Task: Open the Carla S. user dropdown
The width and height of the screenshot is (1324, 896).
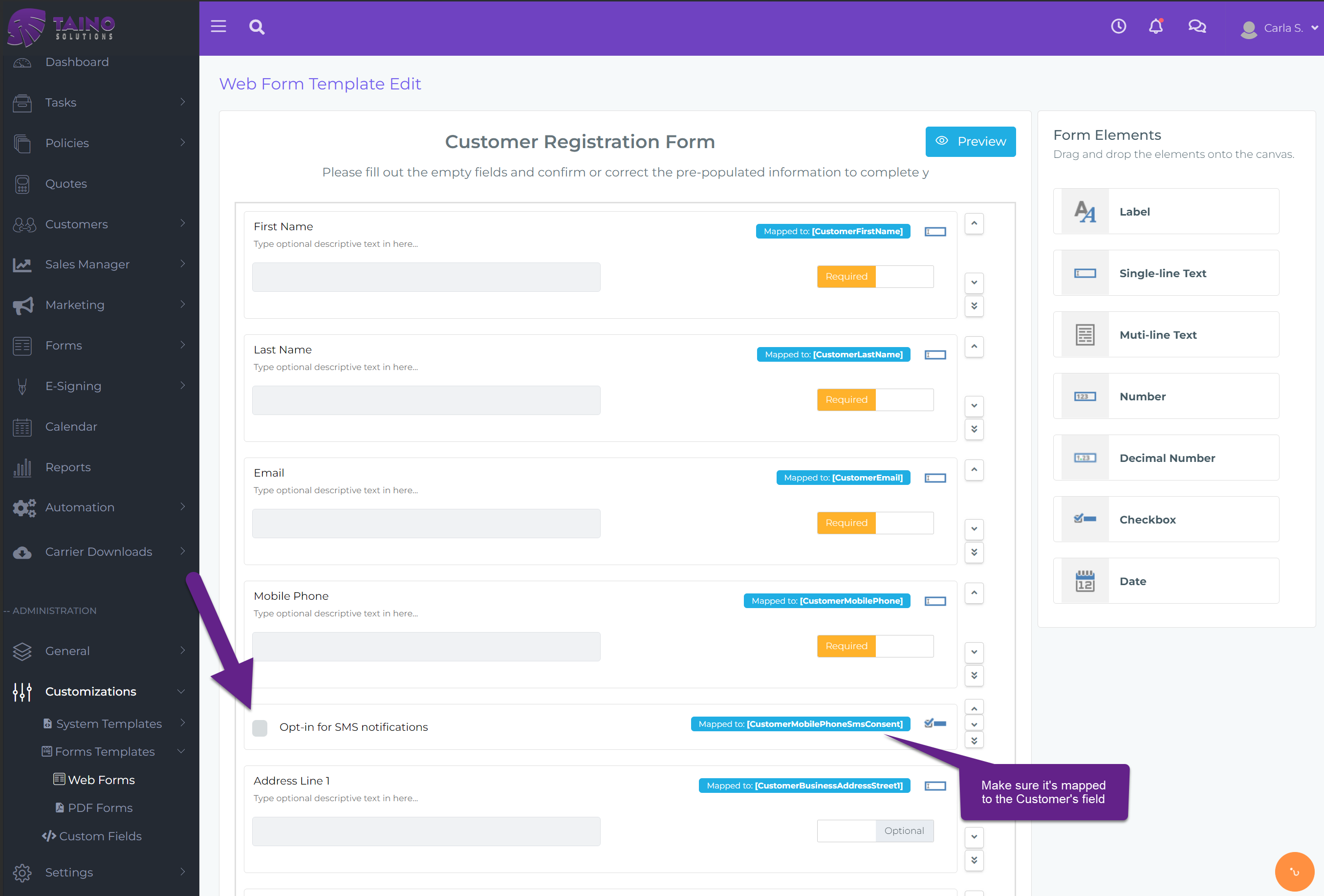Action: coord(1314,27)
